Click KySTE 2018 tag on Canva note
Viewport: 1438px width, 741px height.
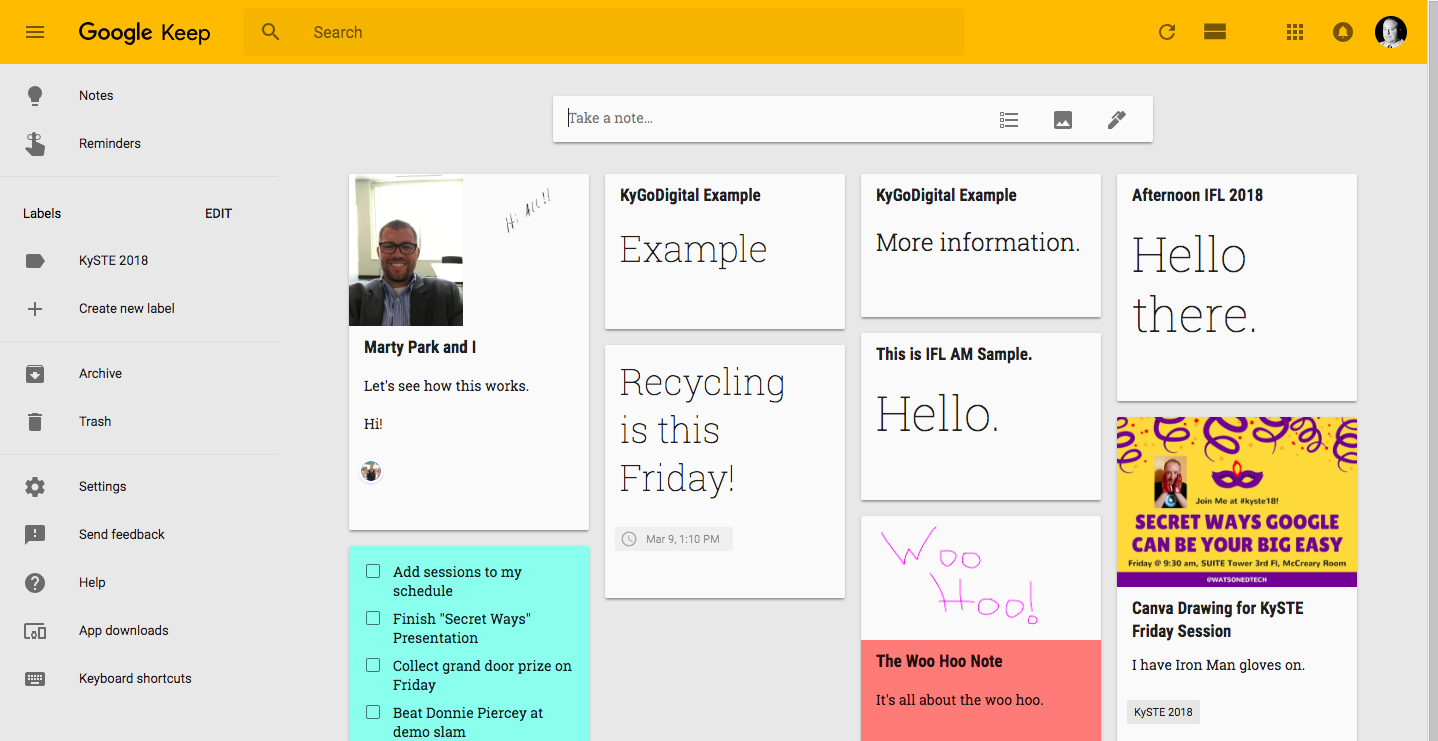pos(1164,712)
